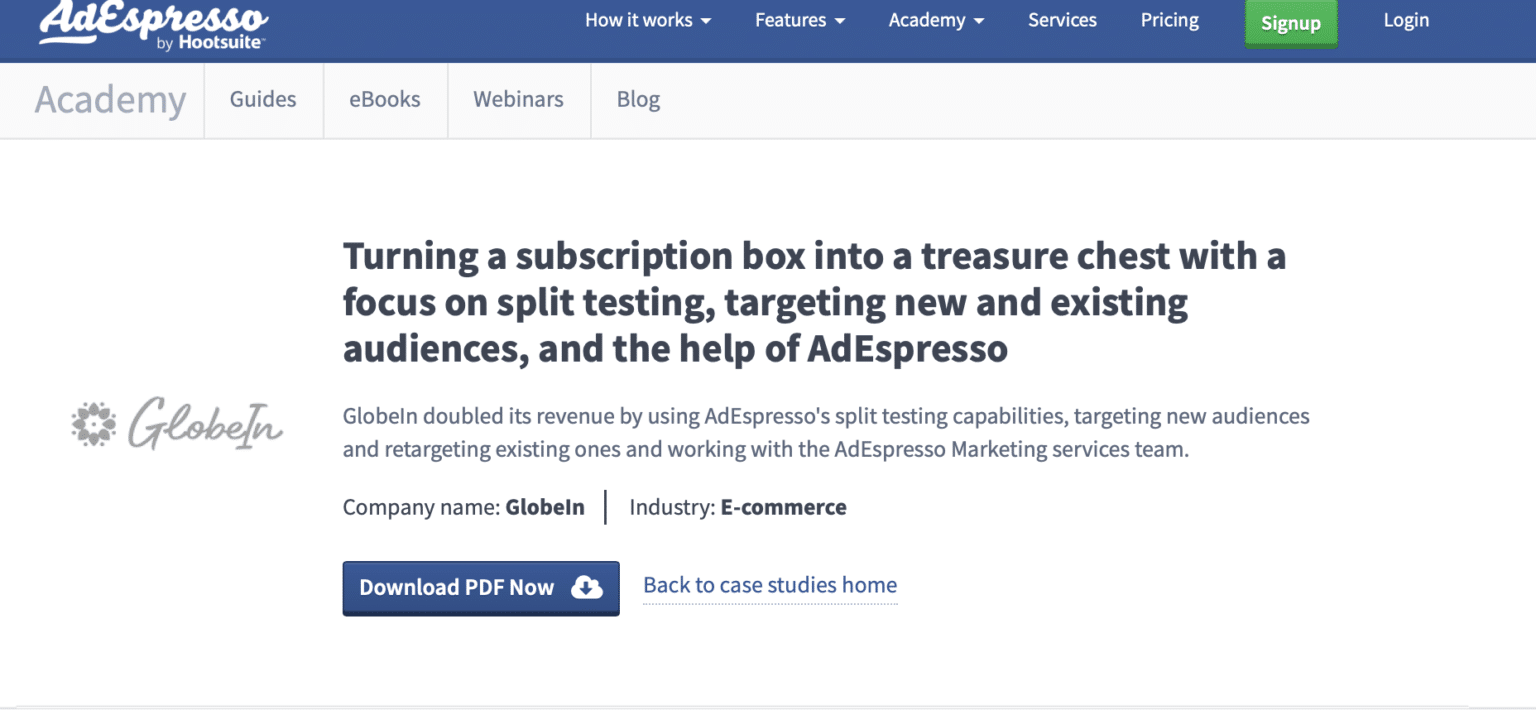The image size is (1536, 710).
Task: Click the Industry E-commerce label
Action: 737,507
